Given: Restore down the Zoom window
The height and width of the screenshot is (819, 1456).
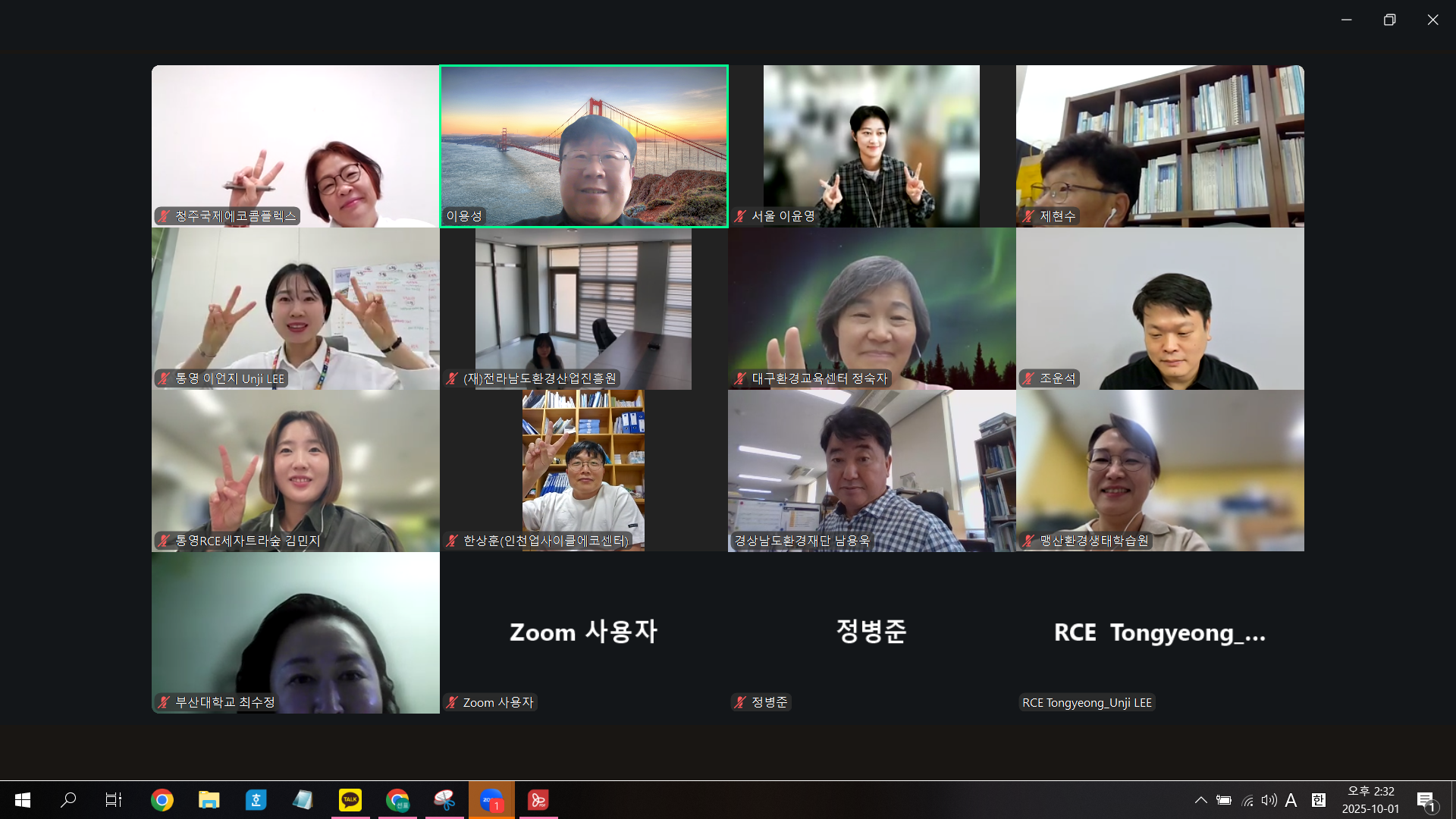Looking at the screenshot, I should click(1389, 20).
